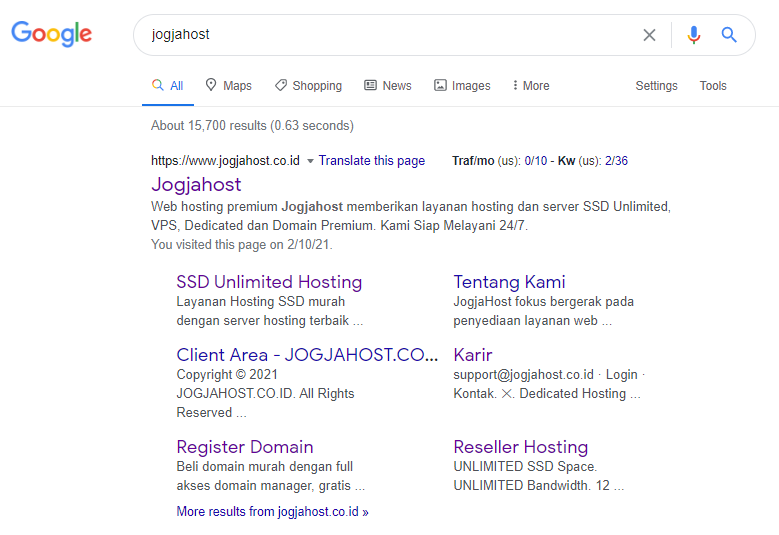Click the About 15,700 results text
Image resolution: width=779 pixels, height=535 pixels.
252,125
